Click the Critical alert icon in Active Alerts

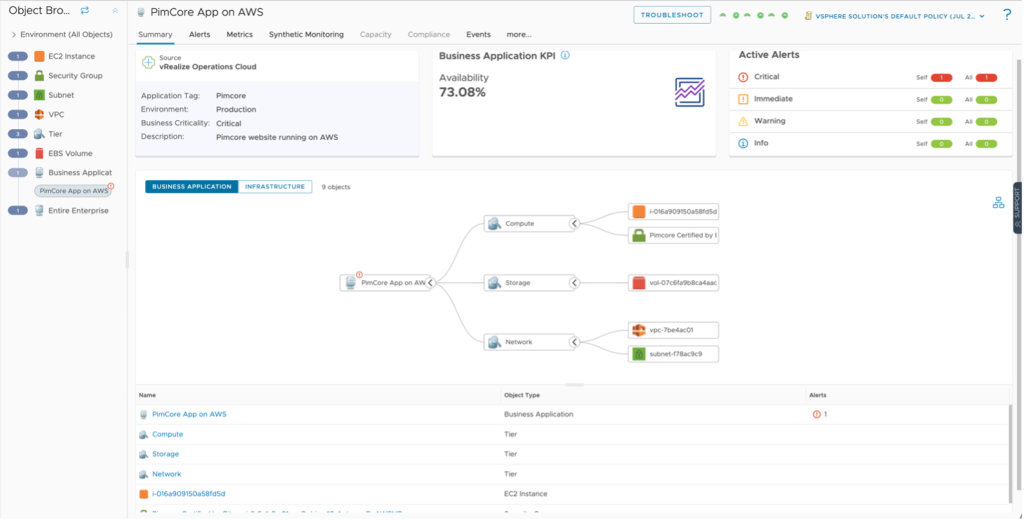[x=742, y=77]
